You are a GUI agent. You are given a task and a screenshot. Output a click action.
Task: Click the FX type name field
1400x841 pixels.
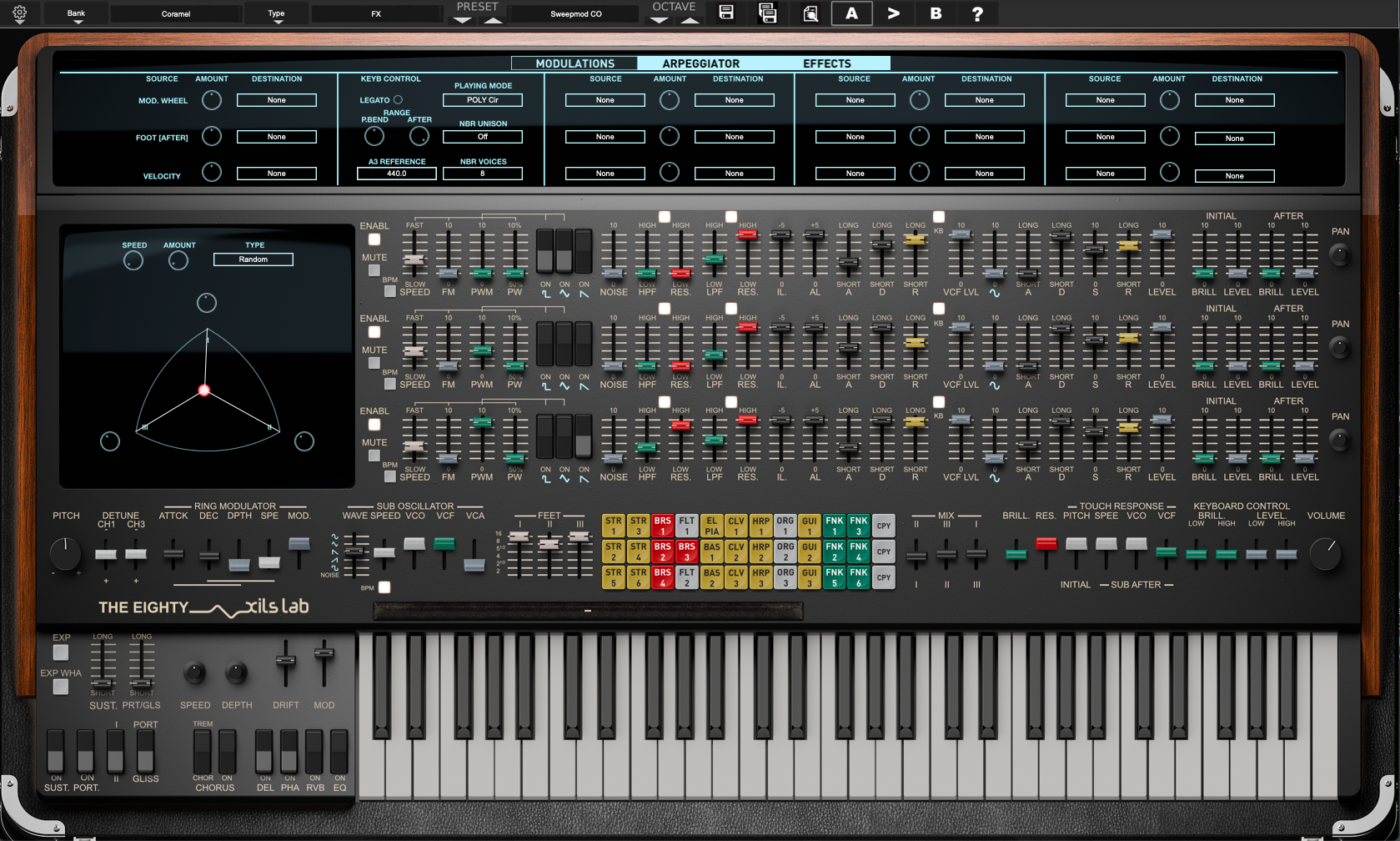pyautogui.click(x=376, y=14)
